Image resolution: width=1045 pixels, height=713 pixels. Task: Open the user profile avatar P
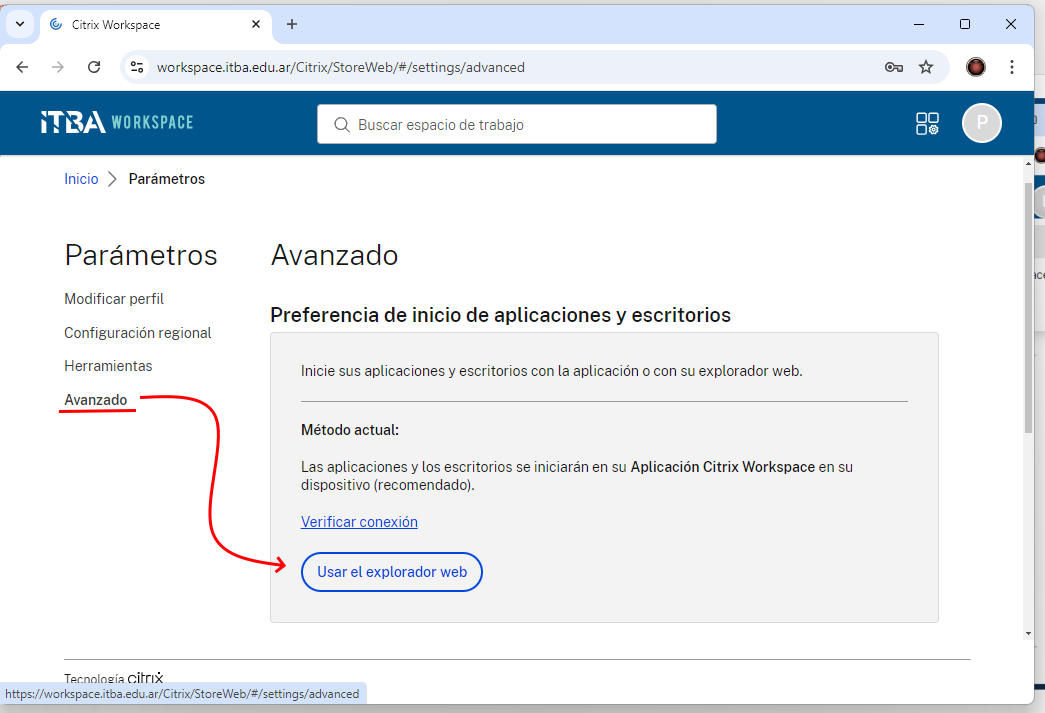pyautogui.click(x=981, y=123)
